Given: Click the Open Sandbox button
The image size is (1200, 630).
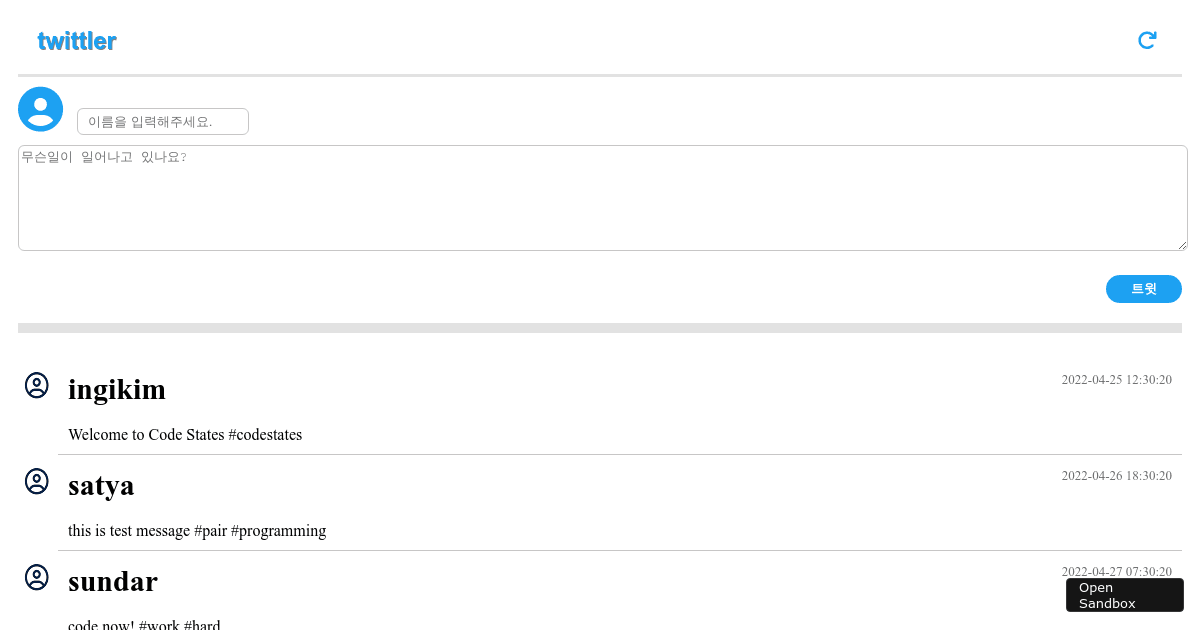Looking at the screenshot, I should [x=1124, y=595].
